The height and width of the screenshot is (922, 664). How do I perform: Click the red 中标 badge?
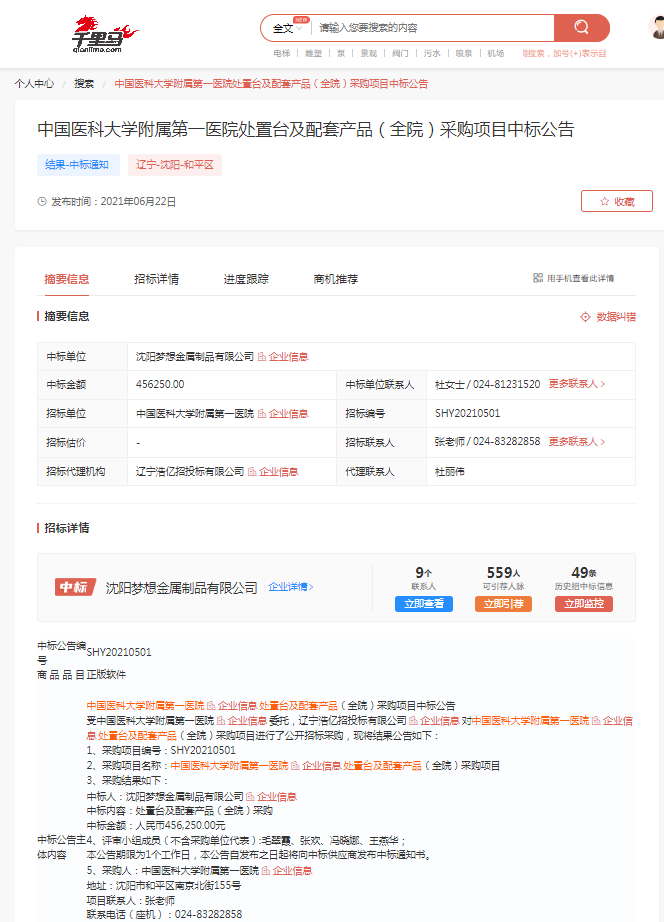point(75,587)
